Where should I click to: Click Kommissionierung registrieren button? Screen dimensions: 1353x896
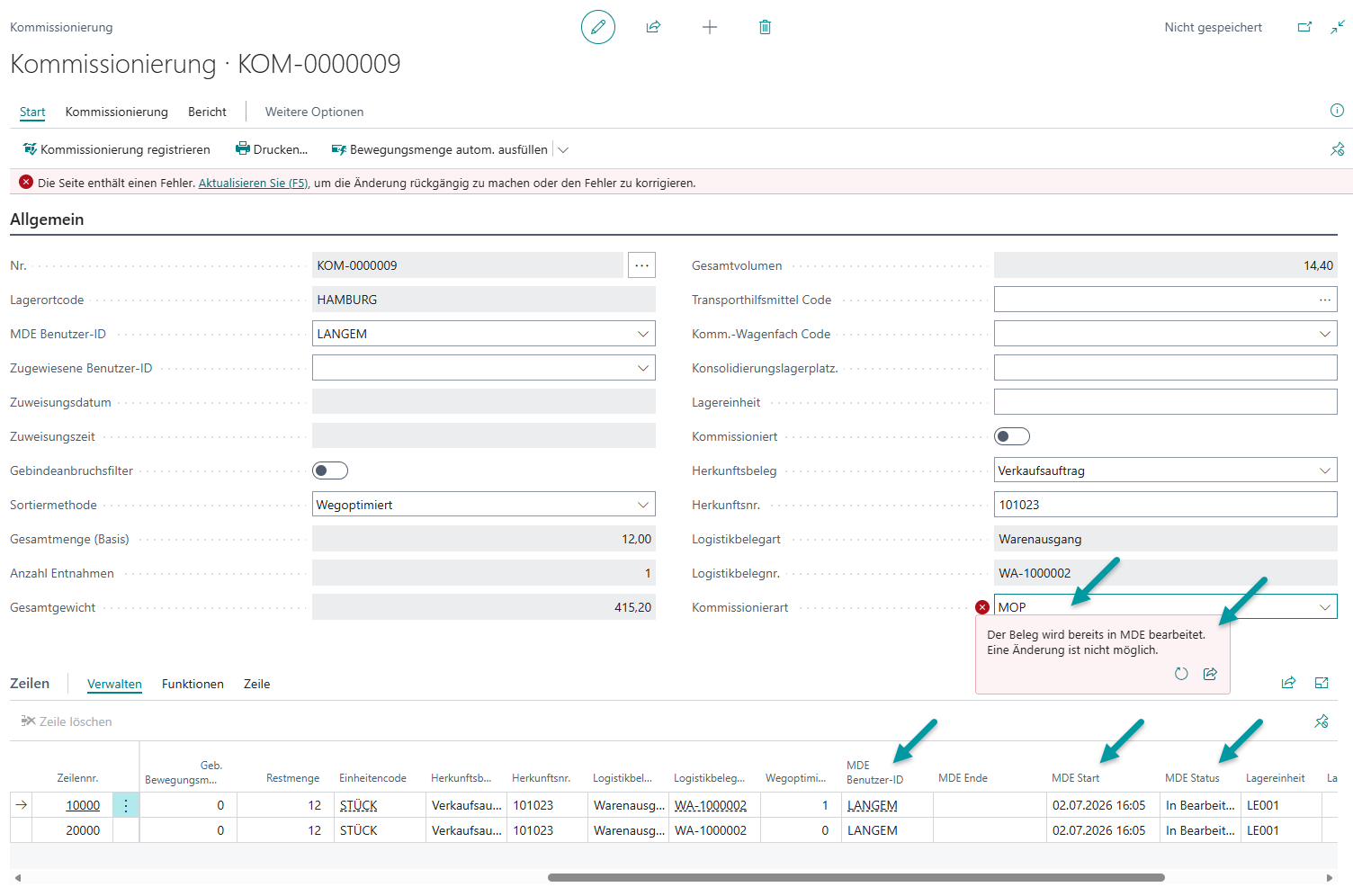pyautogui.click(x=116, y=149)
